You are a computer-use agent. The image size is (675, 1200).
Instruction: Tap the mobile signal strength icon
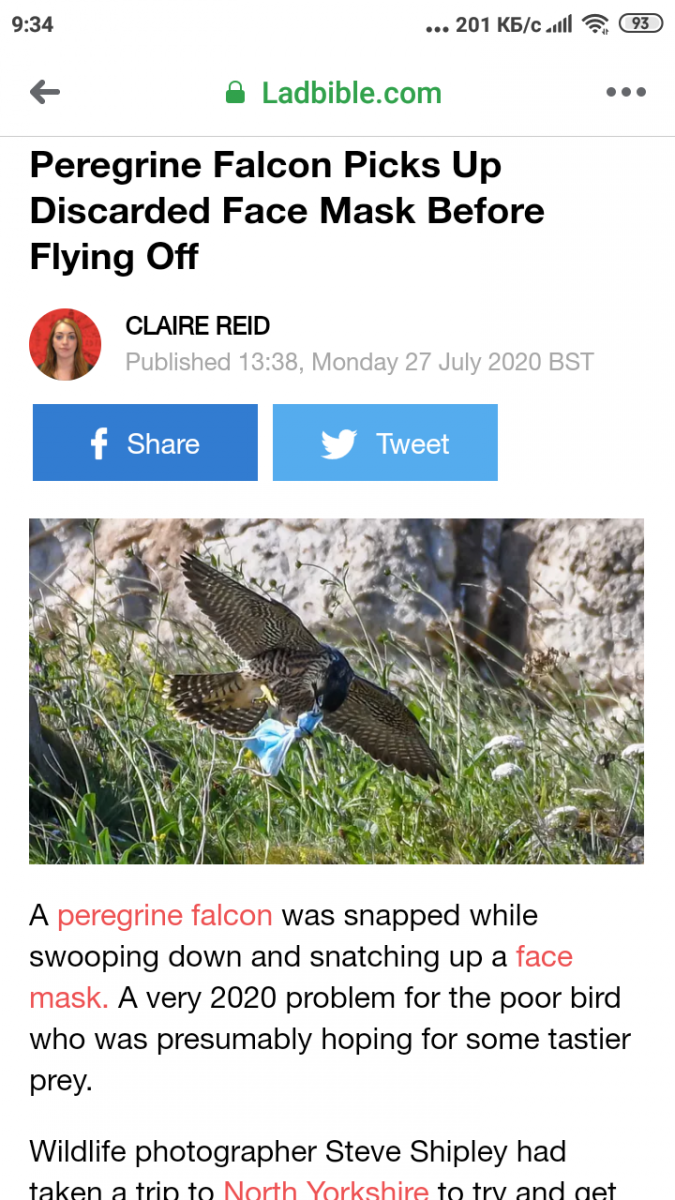[559, 25]
